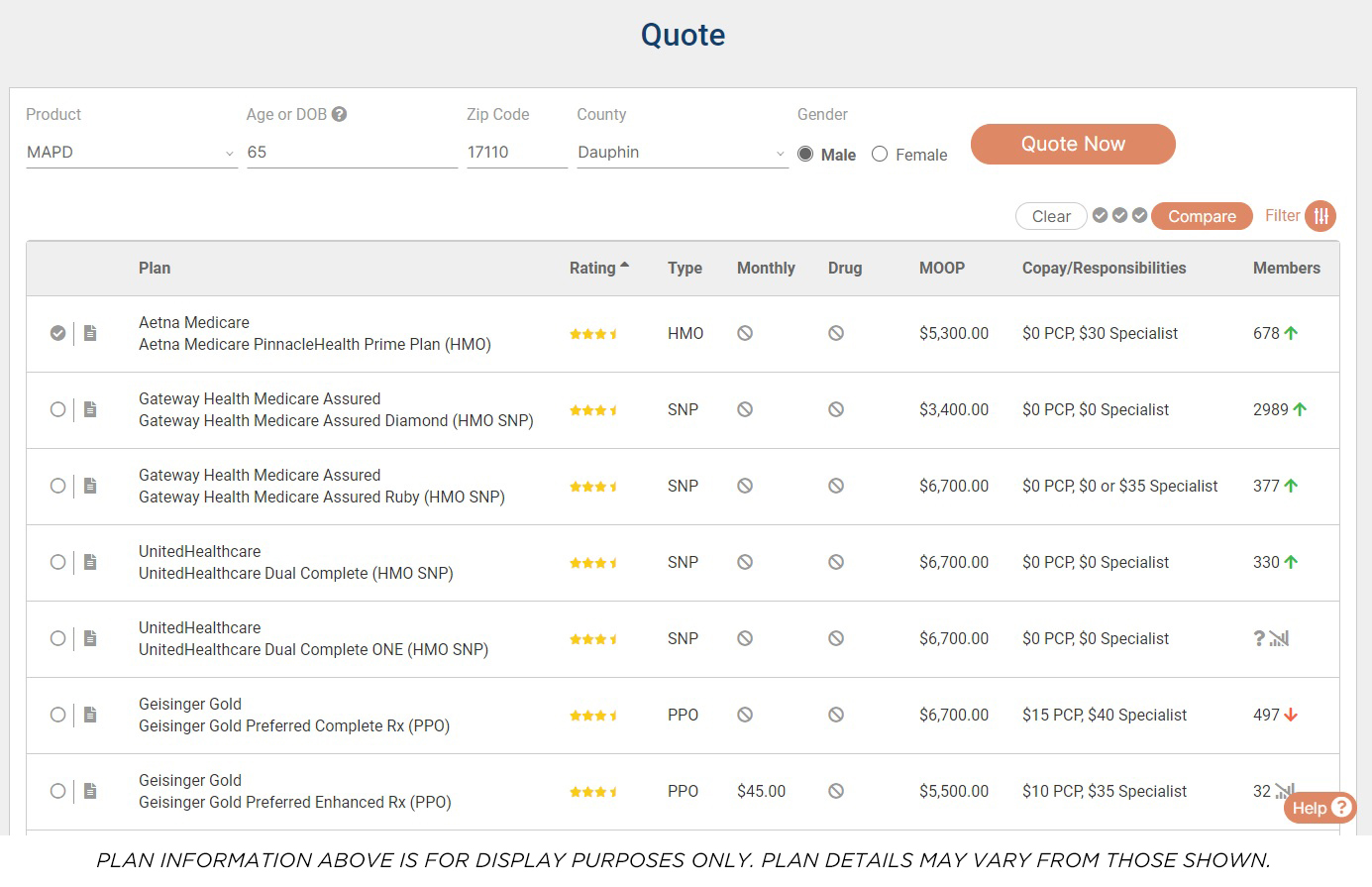Image resolution: width=1372 pixels, height=887 pixels.
Task: Click $5,300.00 MOOP value
Action: (954, 333)
